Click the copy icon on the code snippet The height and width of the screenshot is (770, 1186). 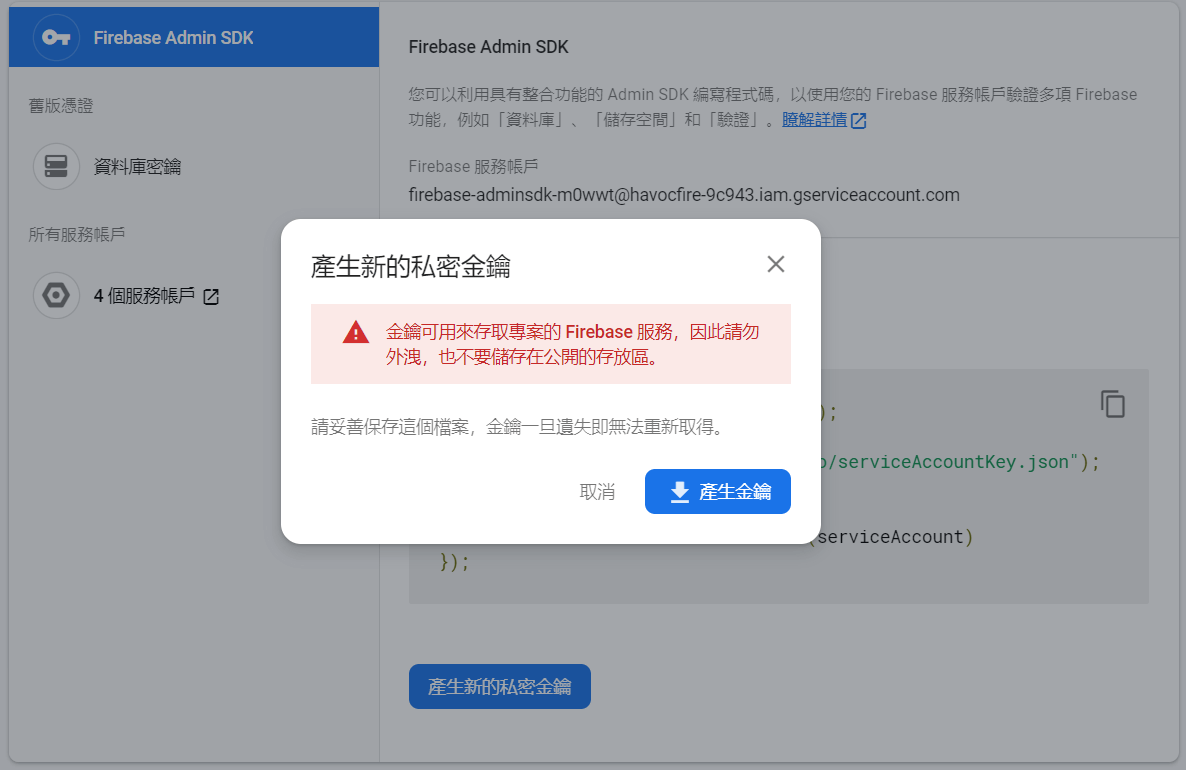coord(1113,404)
